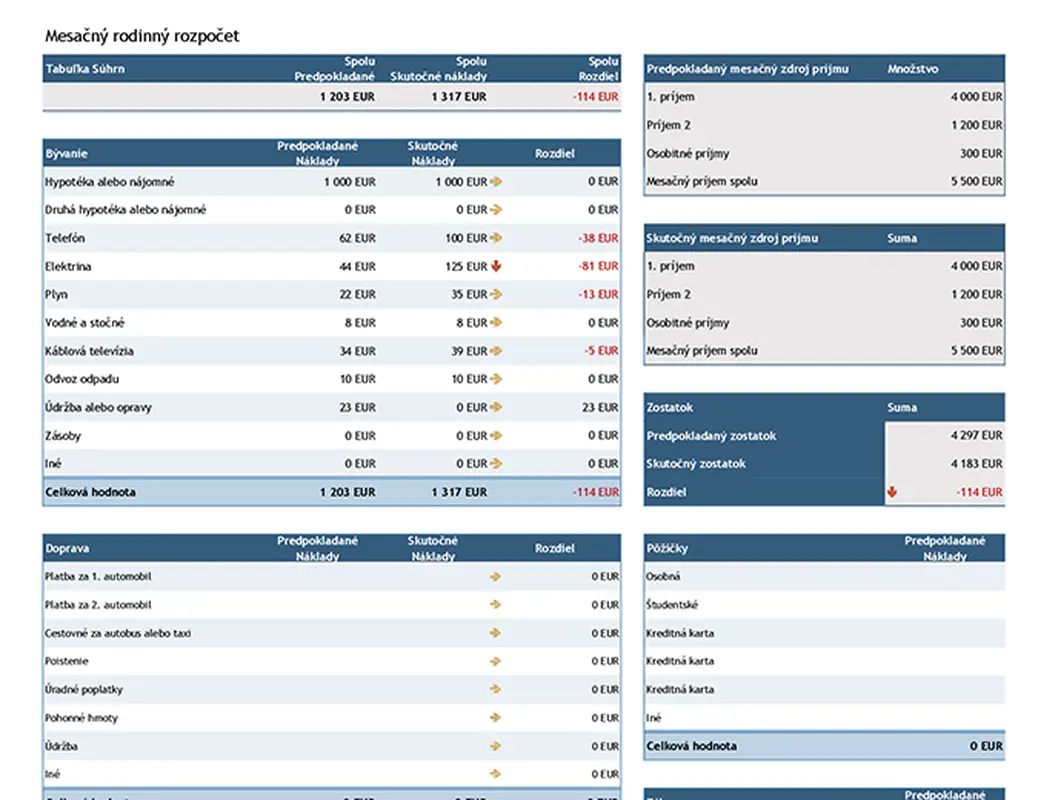Click the yellow arrow in Platba za 1. automobil row
This screenshot has width=1038, height=800.
coord(496,577)
